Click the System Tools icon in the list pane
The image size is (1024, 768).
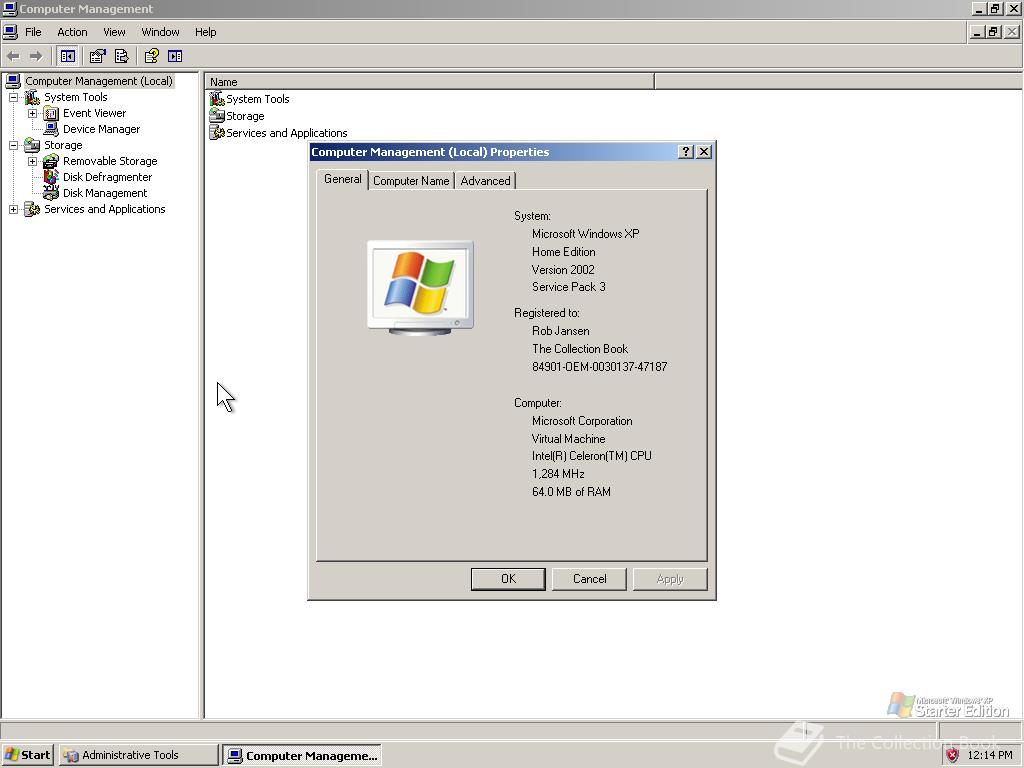click(x=217, y=99)
